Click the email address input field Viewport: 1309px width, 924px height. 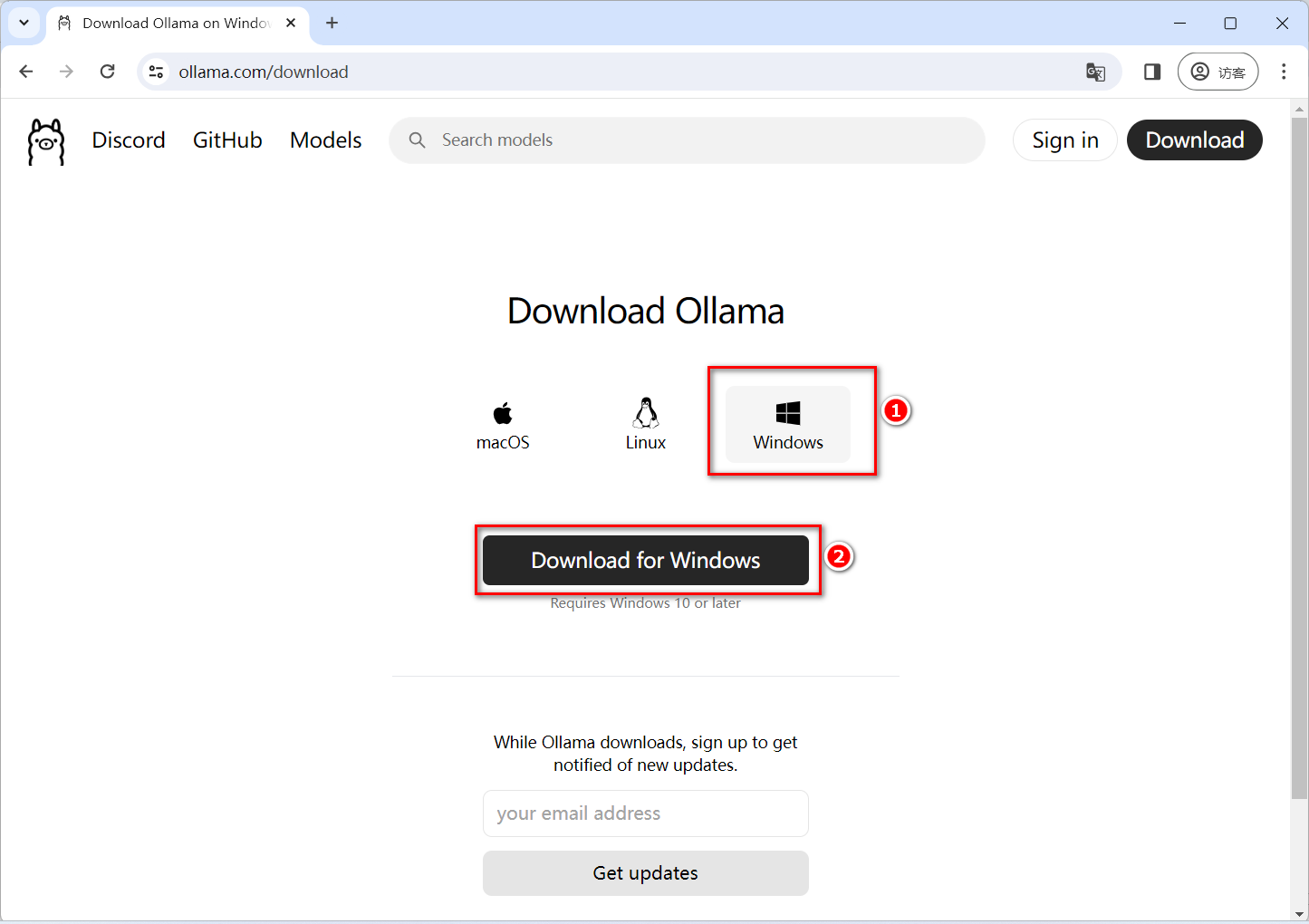point(646,813)
